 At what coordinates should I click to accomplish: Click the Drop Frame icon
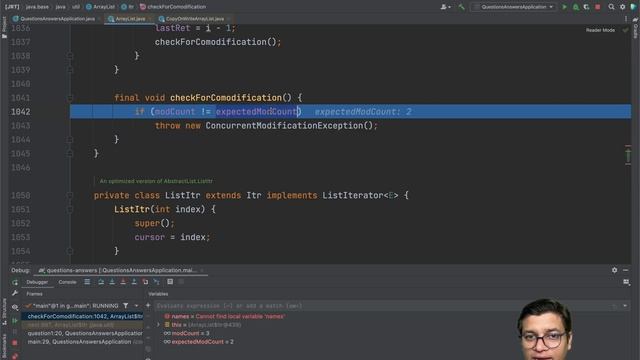[145, 282]
